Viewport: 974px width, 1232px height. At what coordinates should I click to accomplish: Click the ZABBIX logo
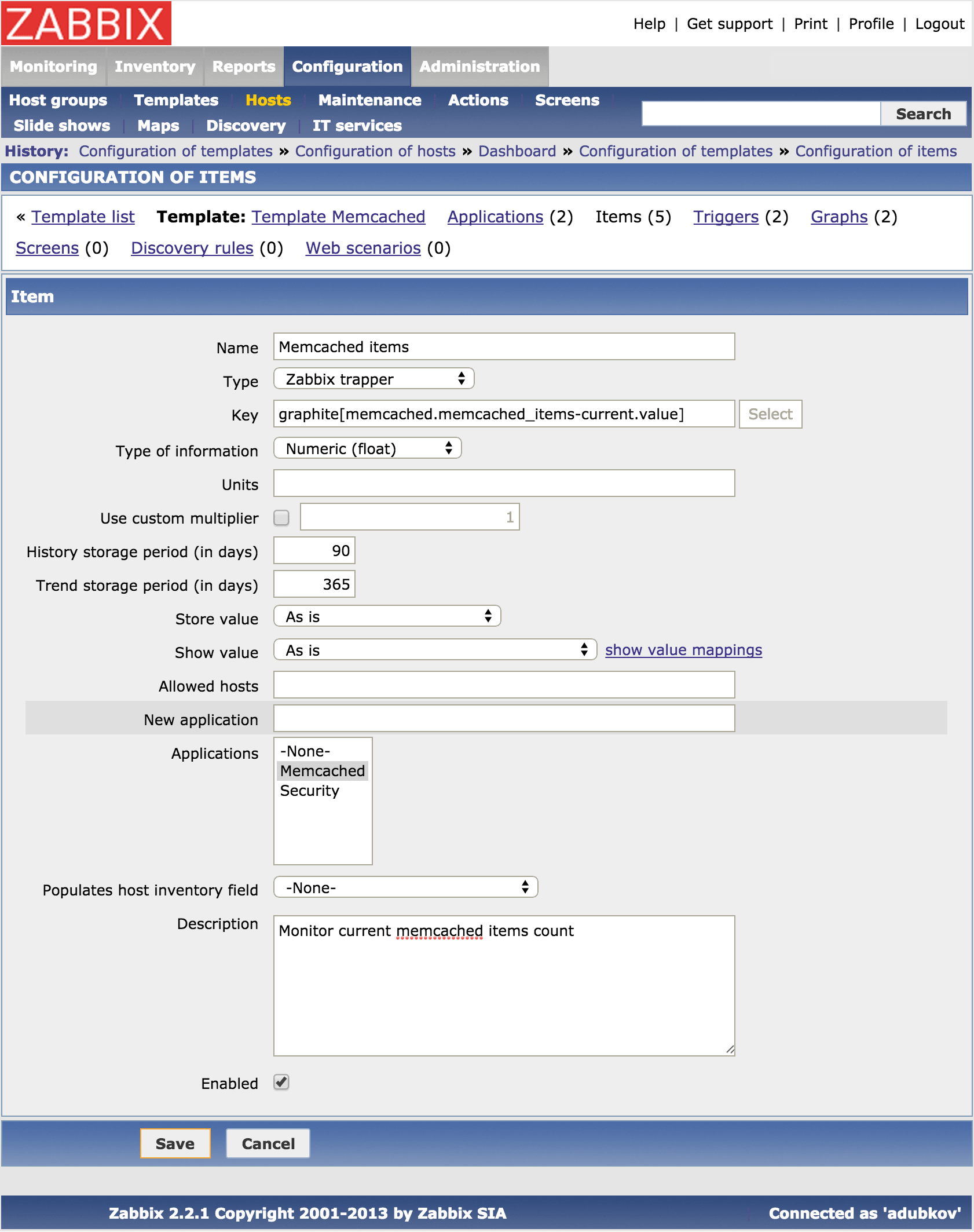pyautogui.click(x=86, y=23)
